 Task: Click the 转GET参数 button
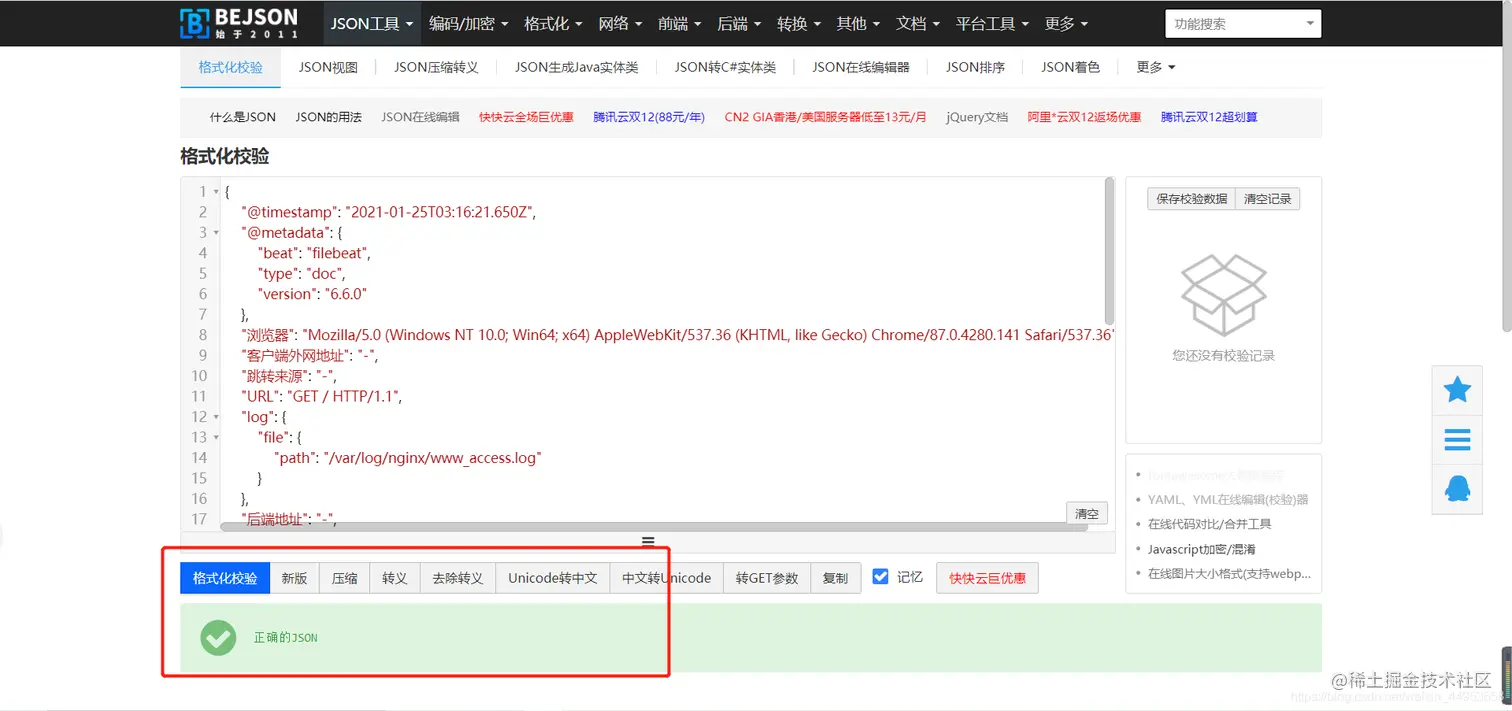tap(767, 578)
